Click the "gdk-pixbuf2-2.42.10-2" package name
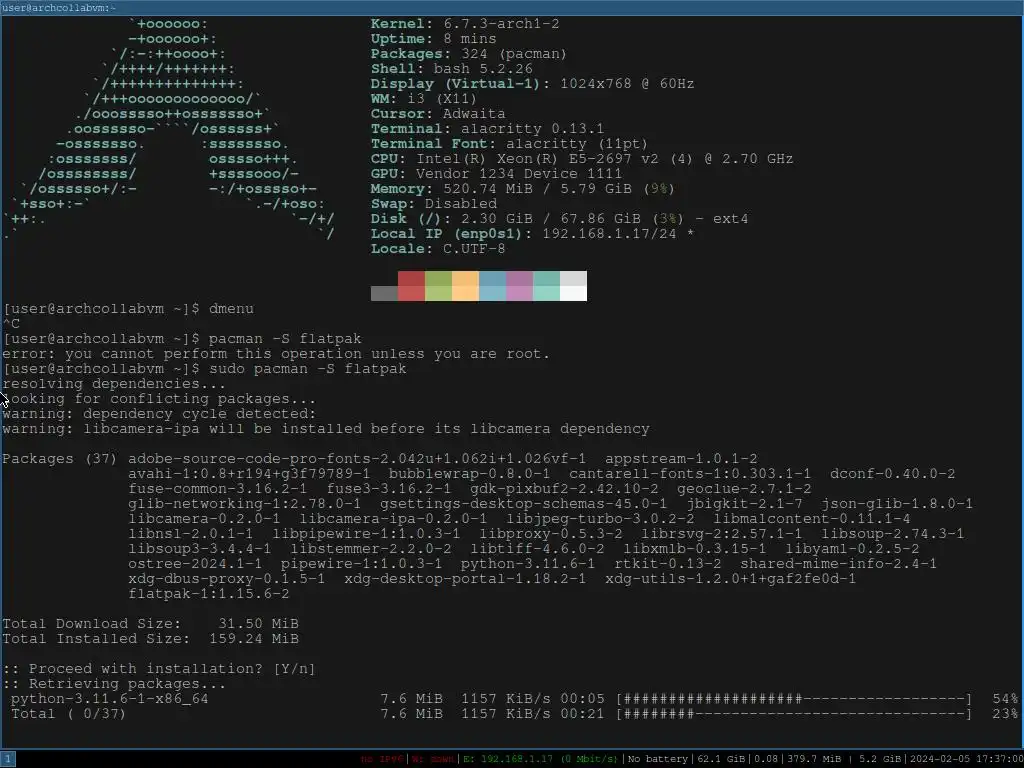1024x768 pixels. [564, 489]
